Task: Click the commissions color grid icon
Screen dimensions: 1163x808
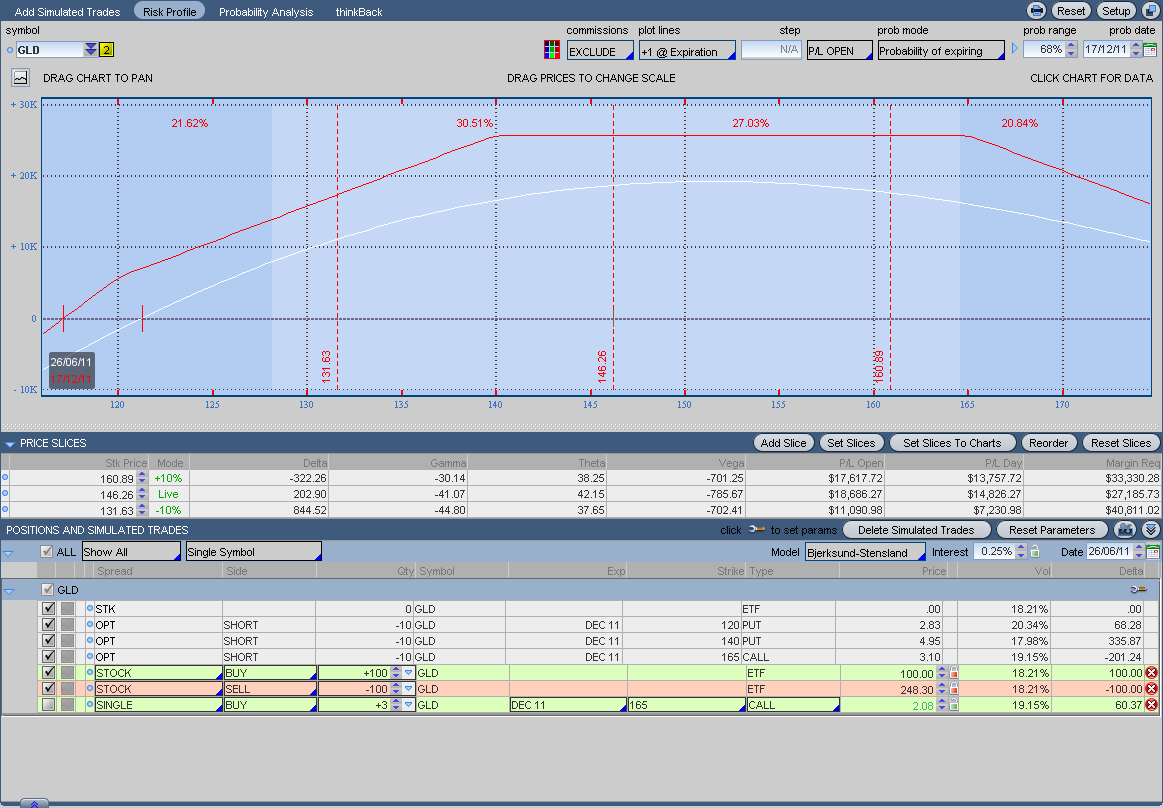Action: click(x=551, y=50)
